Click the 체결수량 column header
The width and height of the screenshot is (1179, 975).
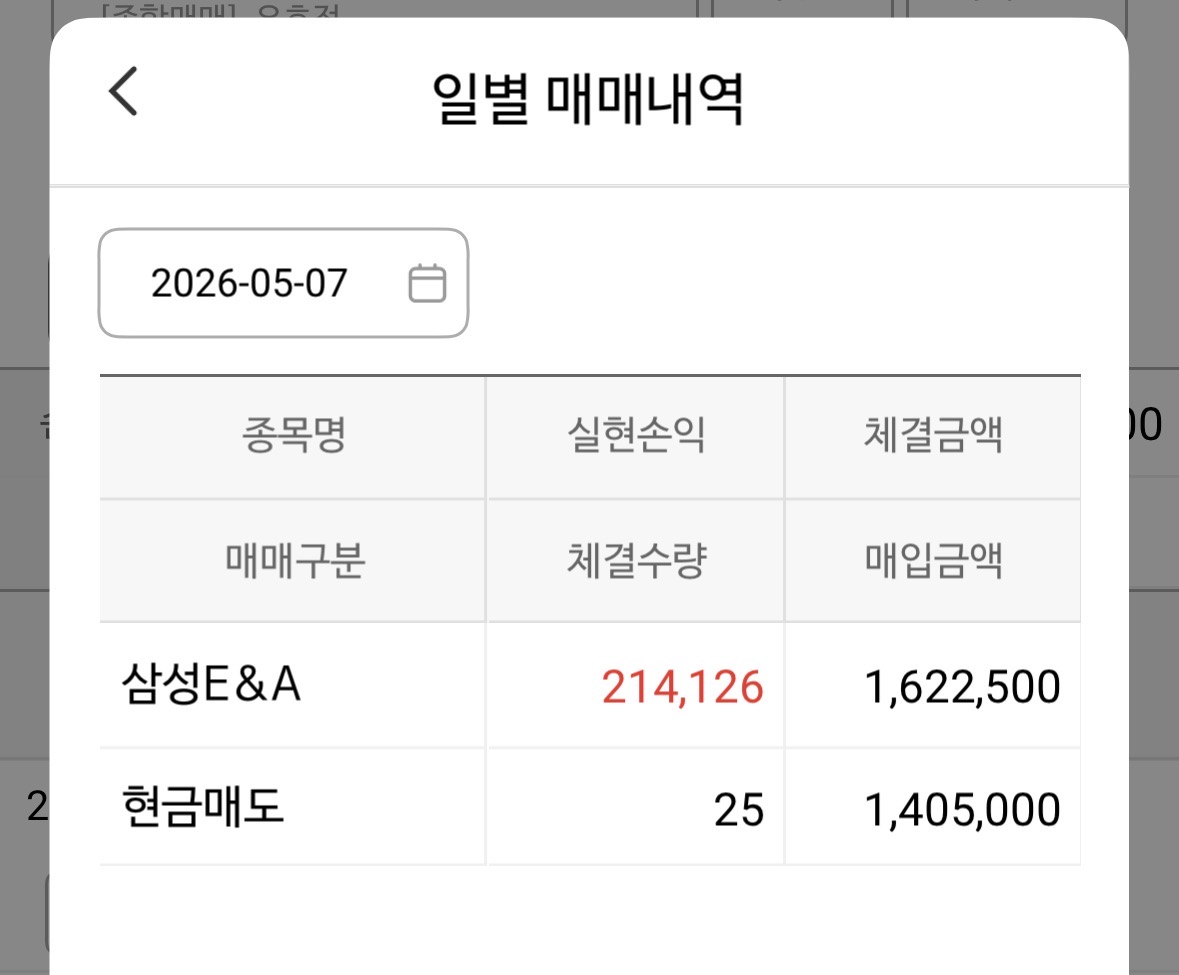pos(636,561)
